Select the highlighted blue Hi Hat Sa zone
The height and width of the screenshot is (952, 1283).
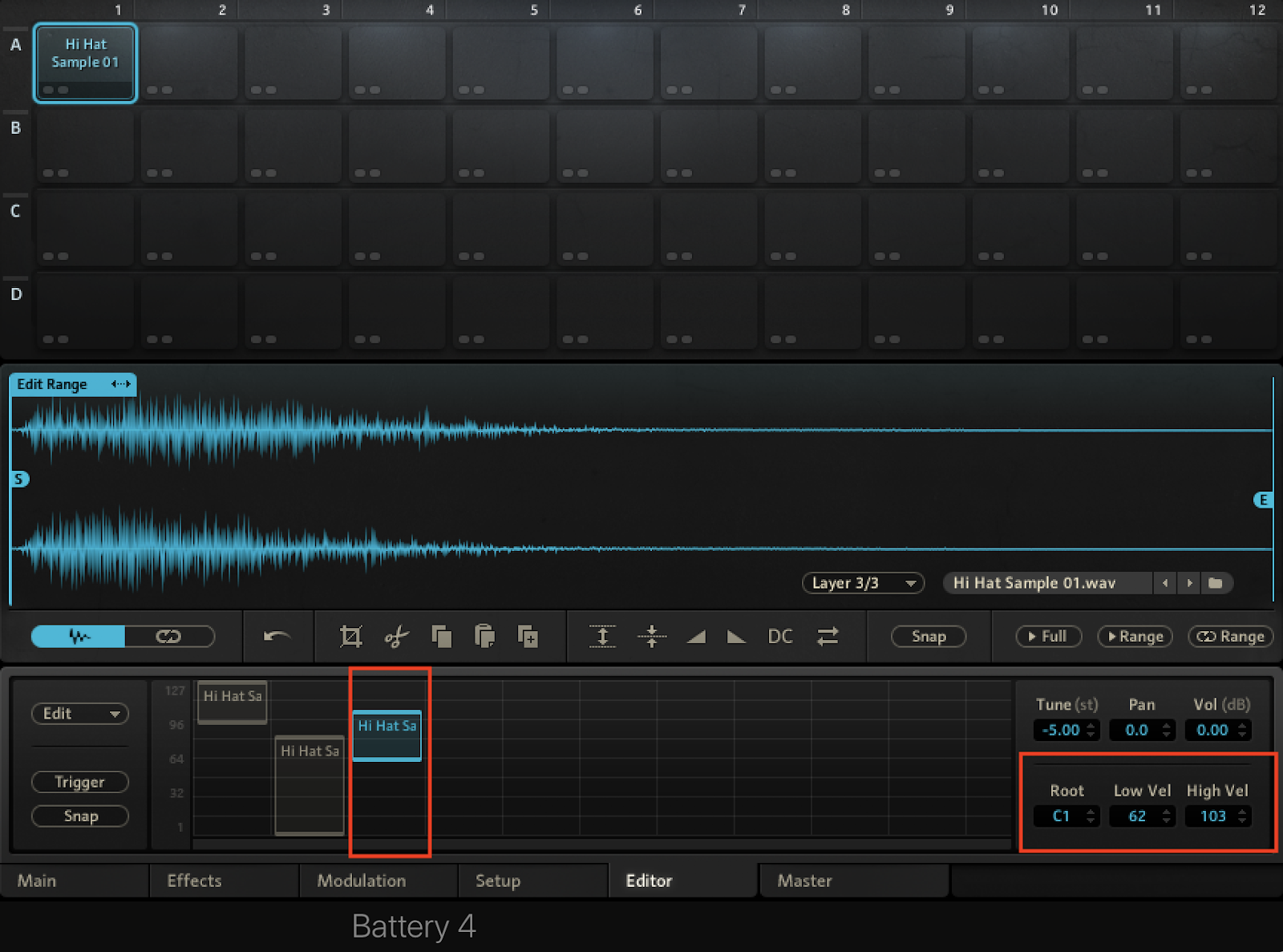[387, 735]
